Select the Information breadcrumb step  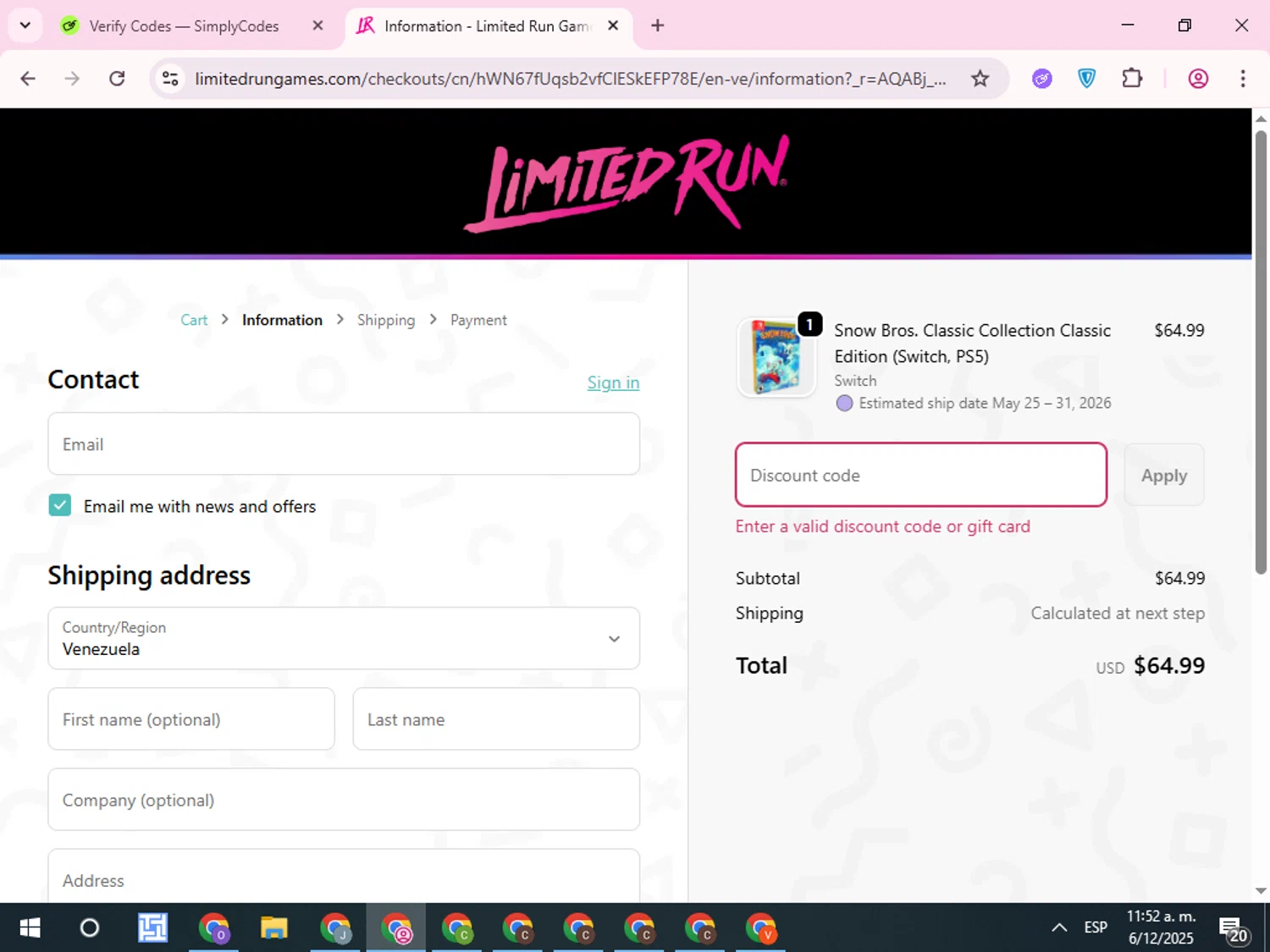(282, 320)
